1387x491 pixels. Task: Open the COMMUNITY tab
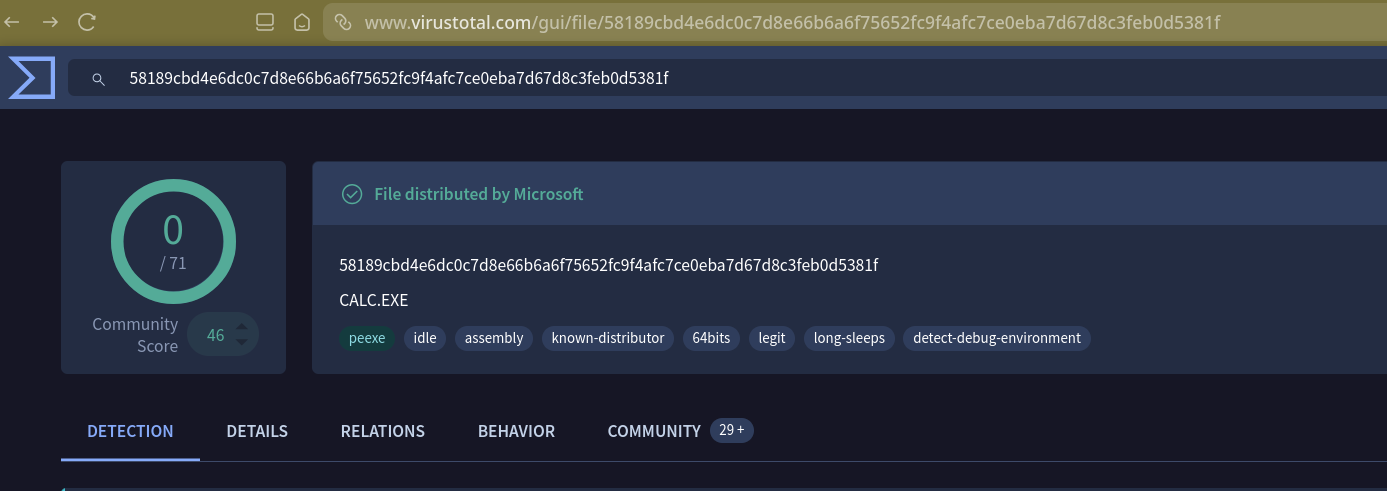[x=654, y=431]
